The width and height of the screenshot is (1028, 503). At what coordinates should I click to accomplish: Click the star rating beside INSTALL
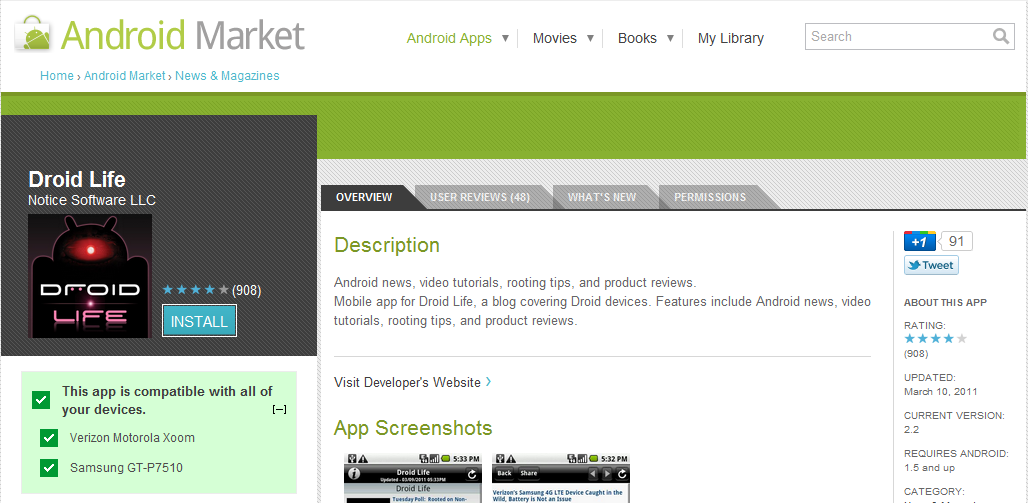pos(195,290)
